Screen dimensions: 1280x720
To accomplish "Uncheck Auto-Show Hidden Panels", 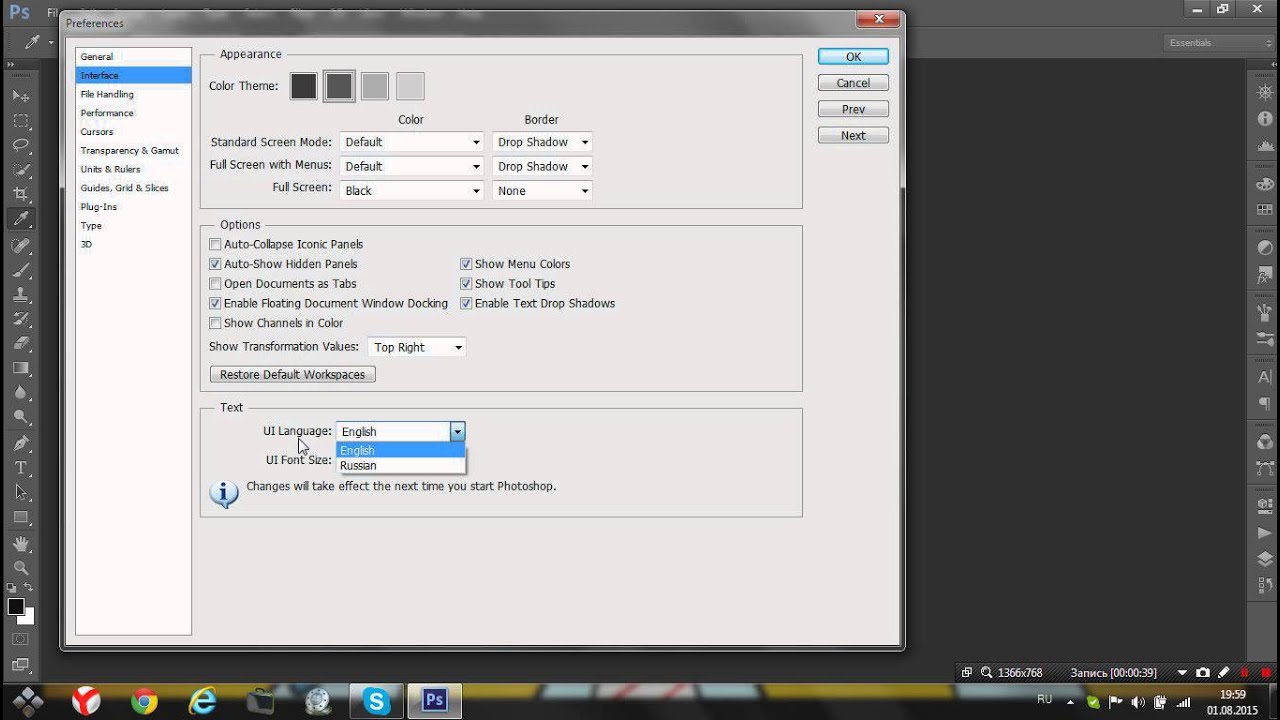I will 215,264.
